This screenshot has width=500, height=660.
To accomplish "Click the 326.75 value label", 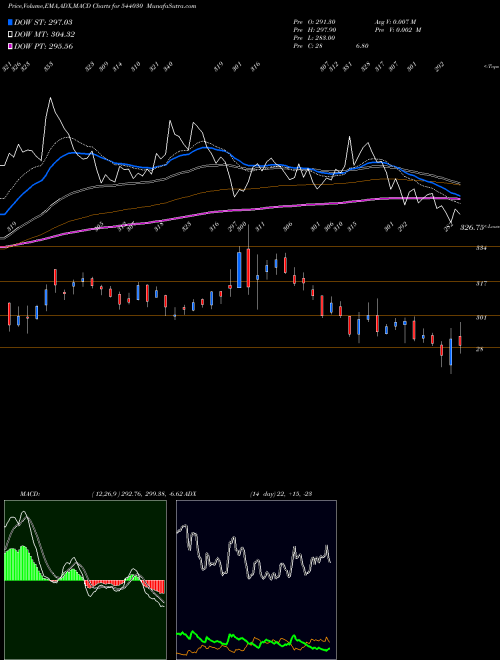I will pos(473,227).
